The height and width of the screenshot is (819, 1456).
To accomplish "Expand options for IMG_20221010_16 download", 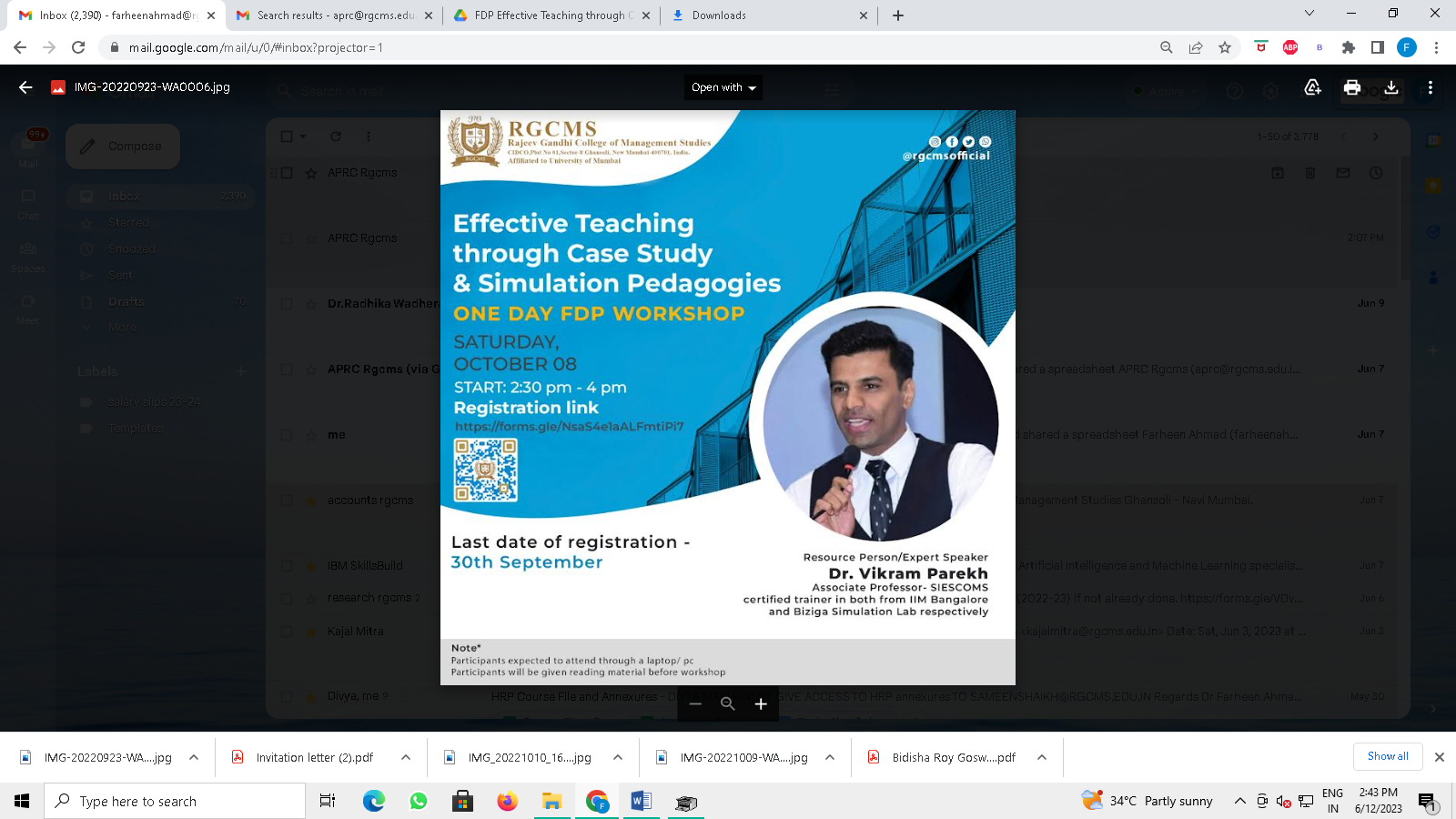I will pos(618,757).
